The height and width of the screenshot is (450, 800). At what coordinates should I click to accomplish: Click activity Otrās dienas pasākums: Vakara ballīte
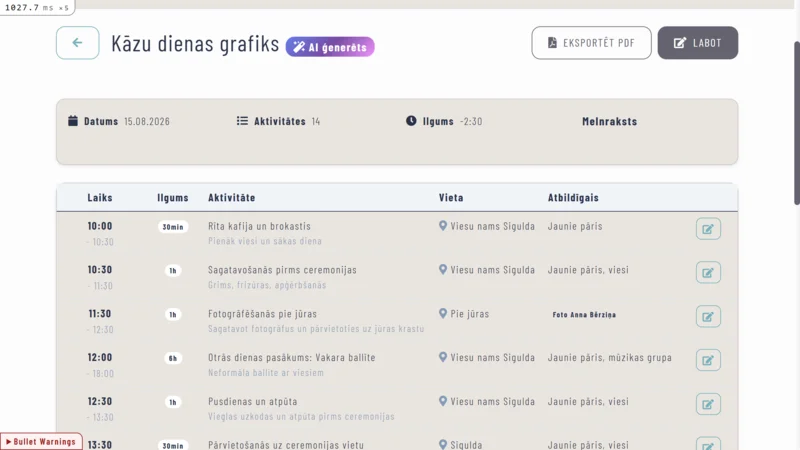[292, 358]
